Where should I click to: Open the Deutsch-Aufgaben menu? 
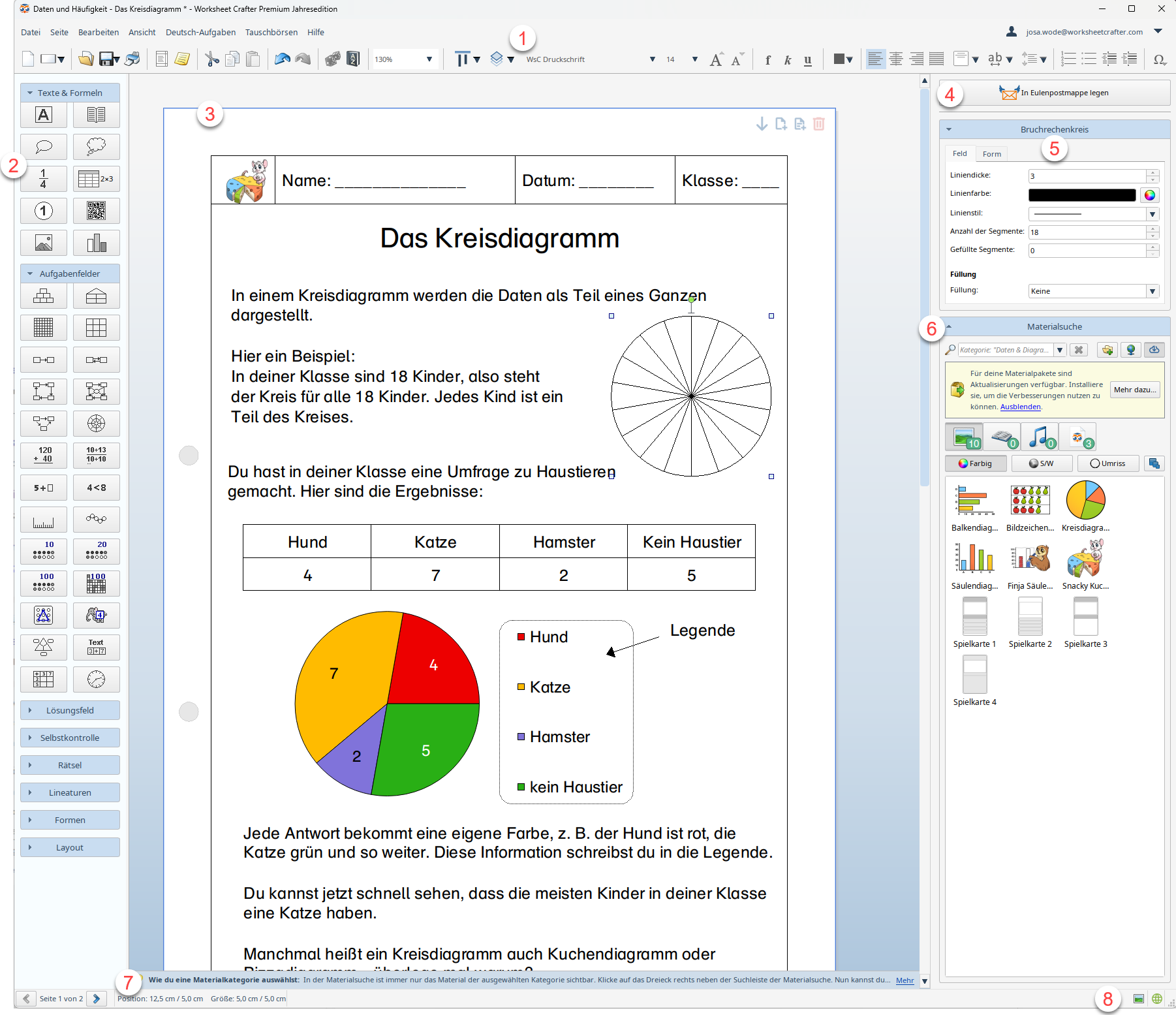coord(200,32)
